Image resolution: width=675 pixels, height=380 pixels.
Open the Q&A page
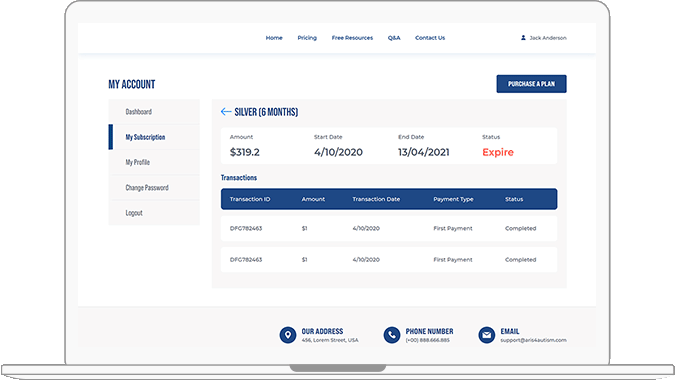click(394, 38)
